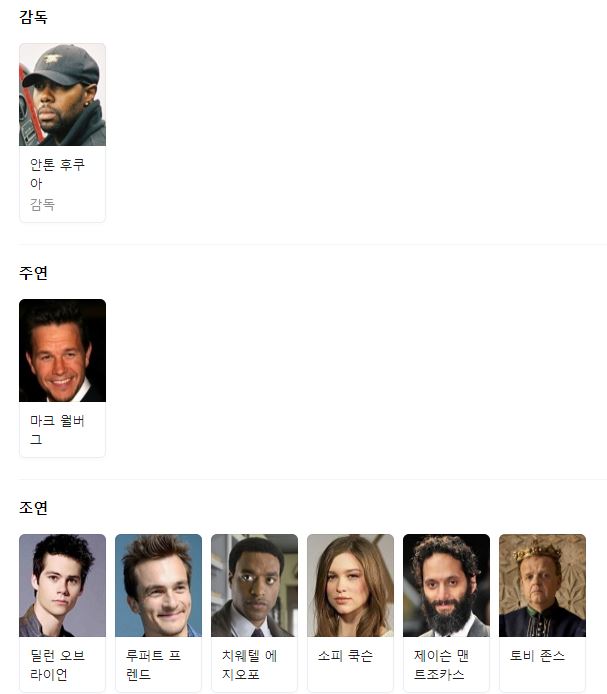Click the 주연 section heading

(33, 273)
